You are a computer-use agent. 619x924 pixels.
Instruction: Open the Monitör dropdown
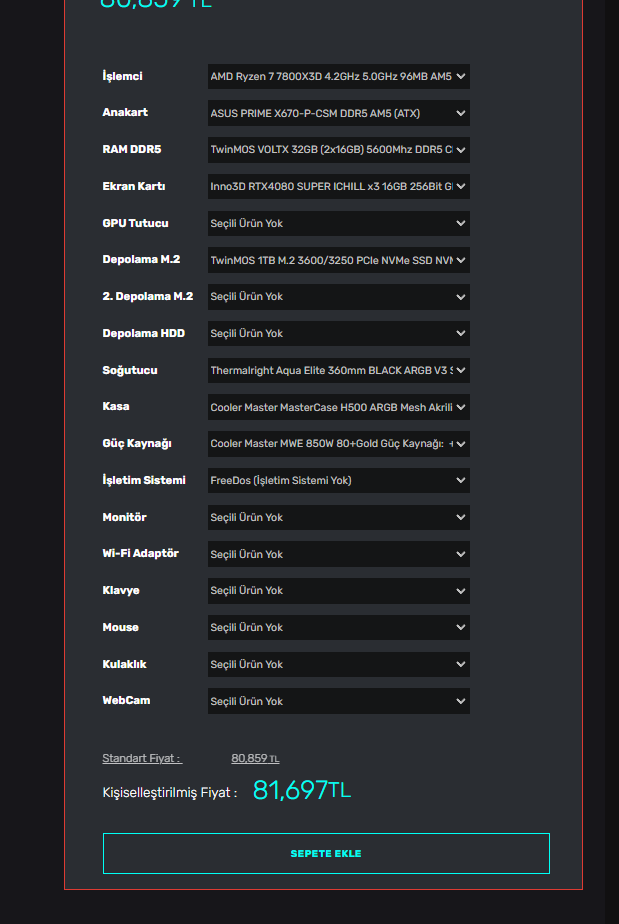pos(338,517)
